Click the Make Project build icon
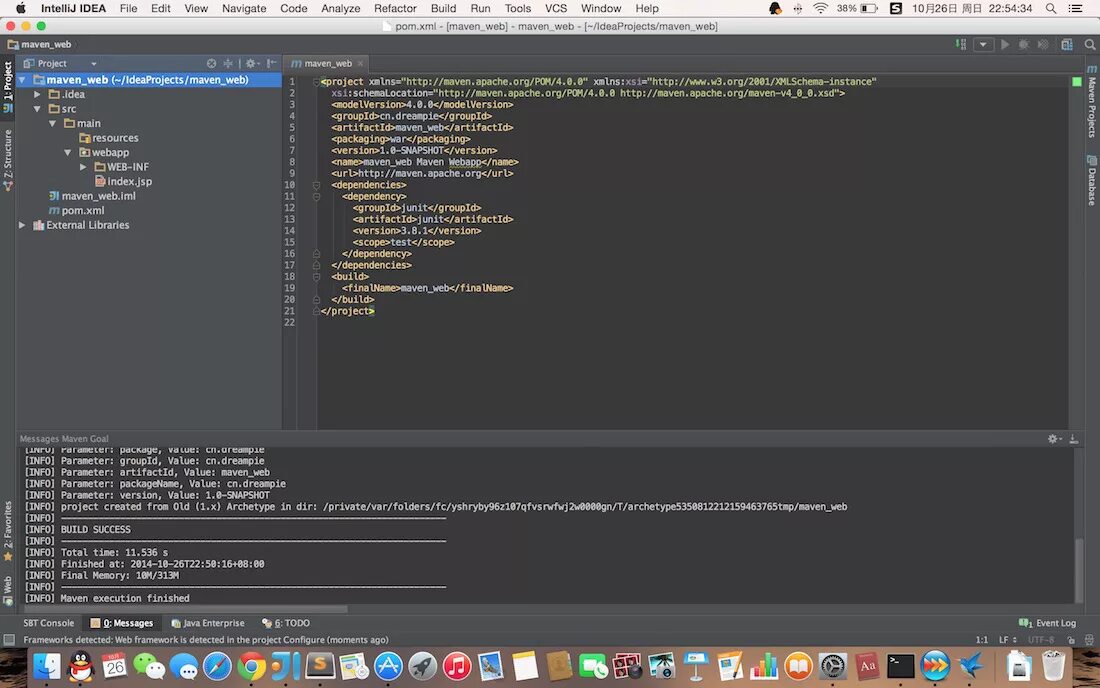Image resolution: width=1100 pixels, height=688 pixels. coord(960,44)
